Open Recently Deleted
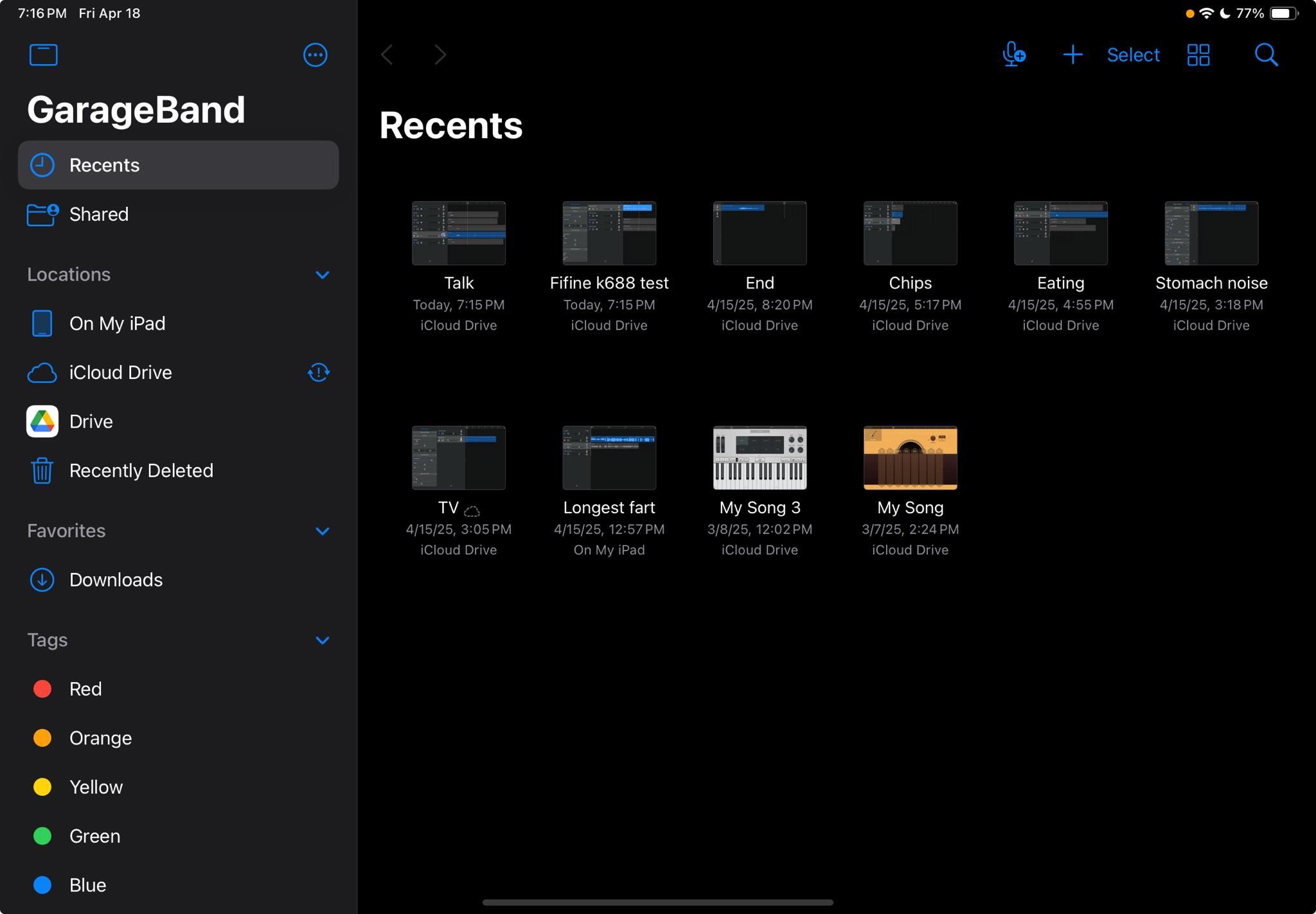 [178, 471]
